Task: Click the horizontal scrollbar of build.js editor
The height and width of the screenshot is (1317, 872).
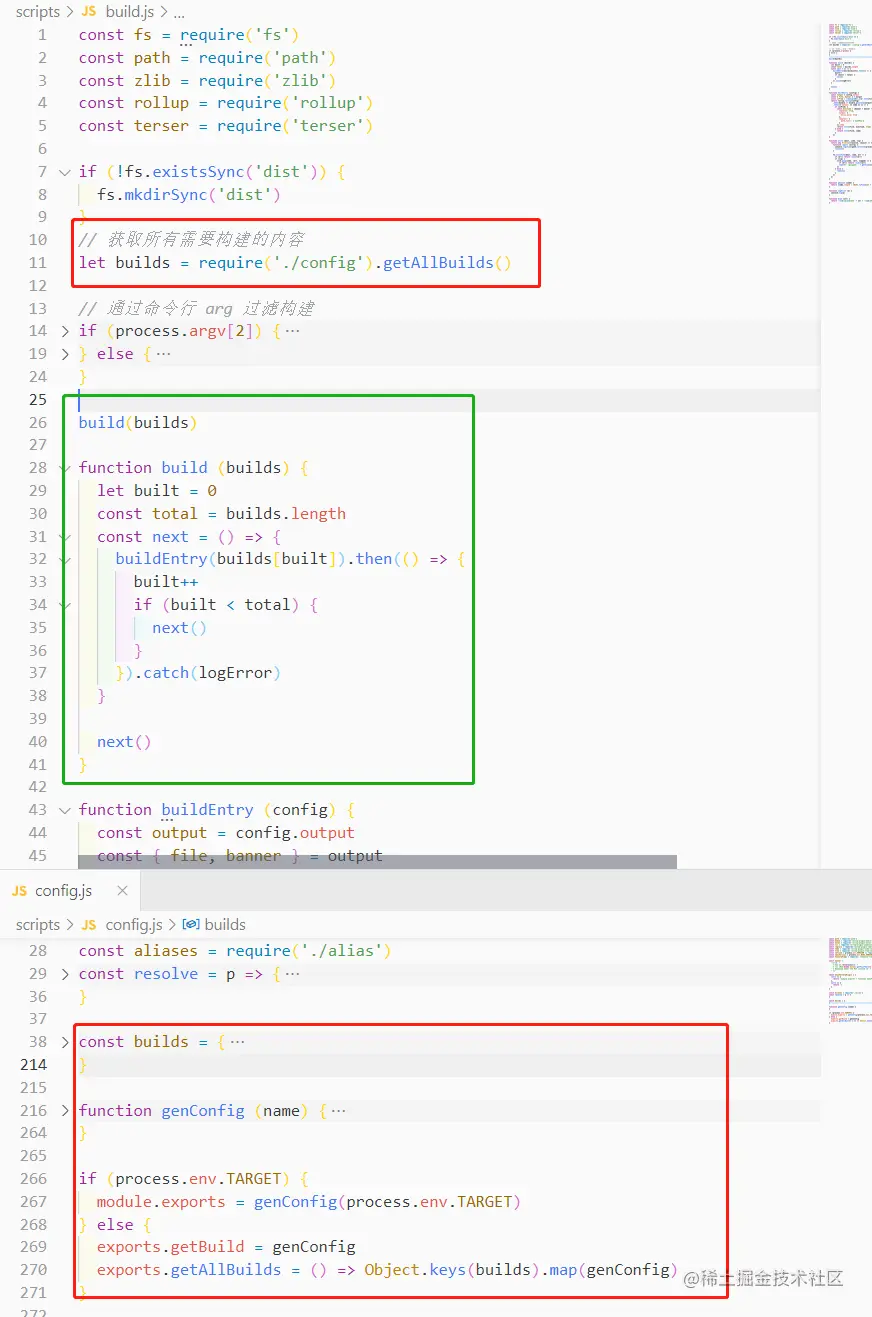Action: point(377,861)
